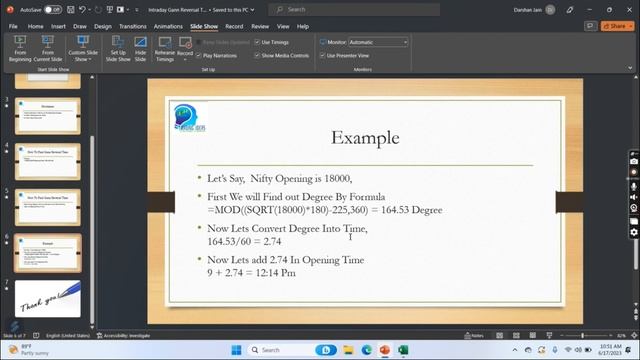The height and width of the screenshot is (360, 640).
Task: Switch to Normal view icon
Action: click(x=500, y=336)
